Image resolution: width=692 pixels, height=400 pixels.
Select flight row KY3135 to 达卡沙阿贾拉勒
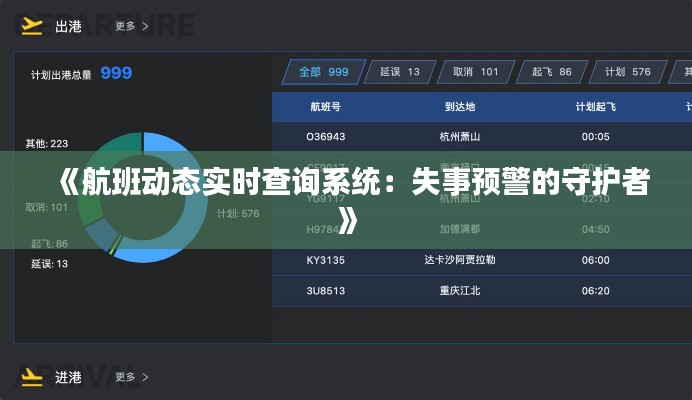[460, 260]
